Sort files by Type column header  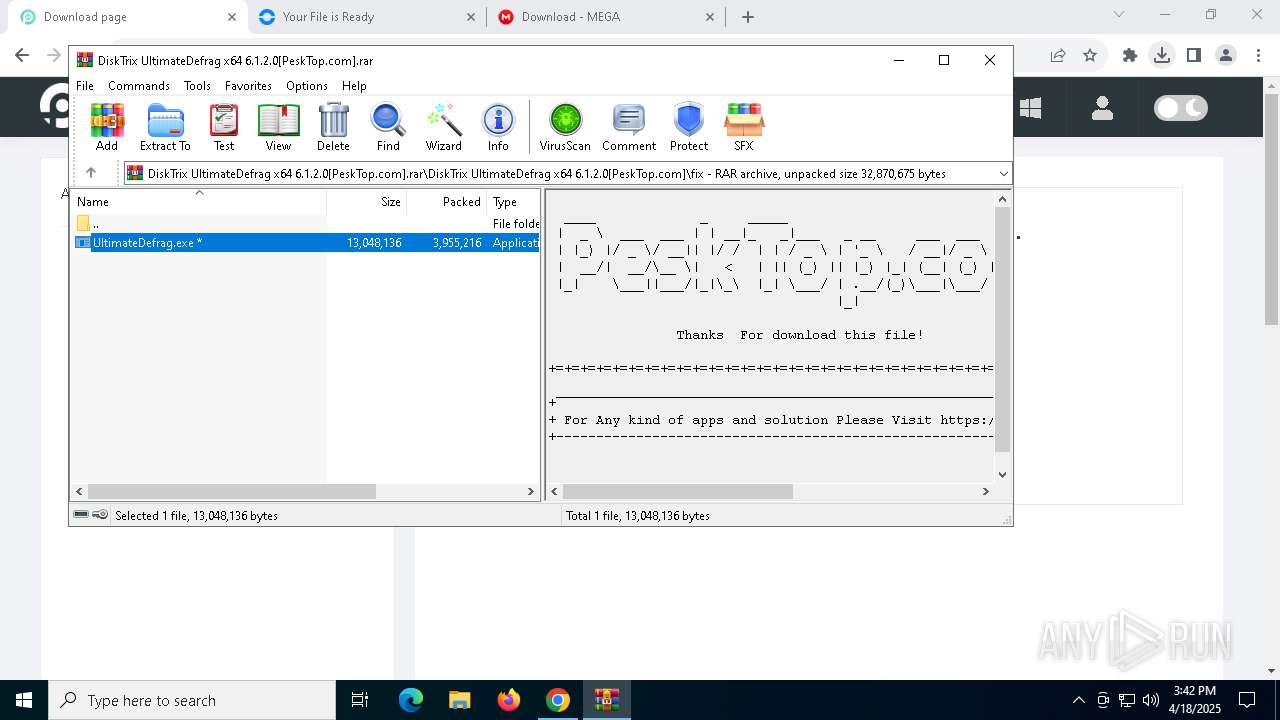pos(513,202)
